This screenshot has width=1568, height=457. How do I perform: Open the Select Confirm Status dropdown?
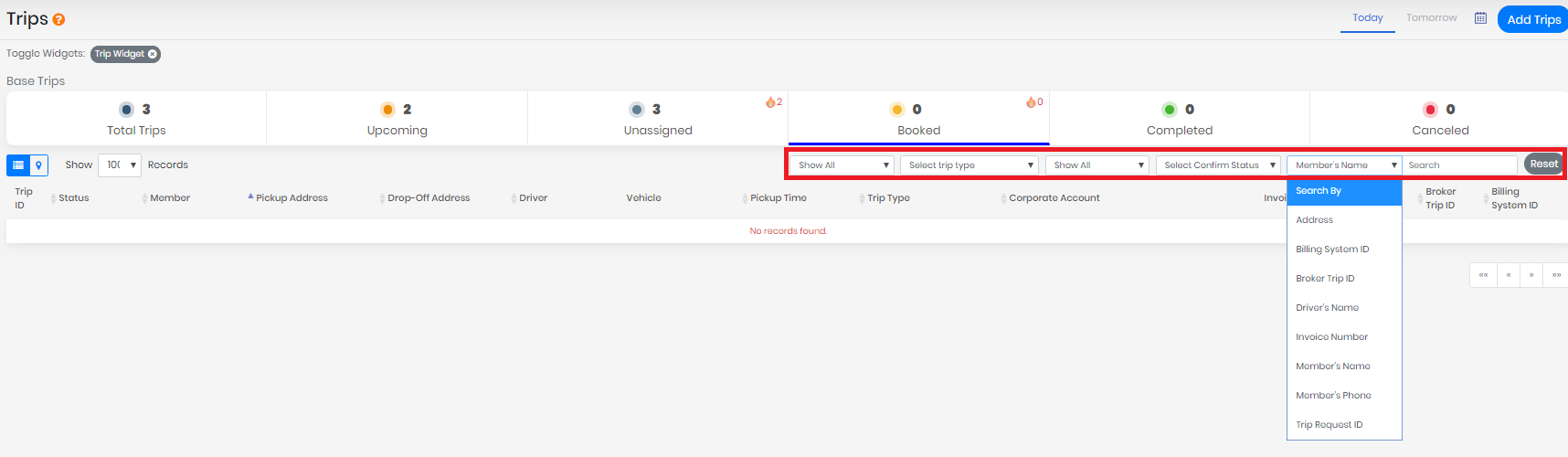click(x=1218, y=165)
